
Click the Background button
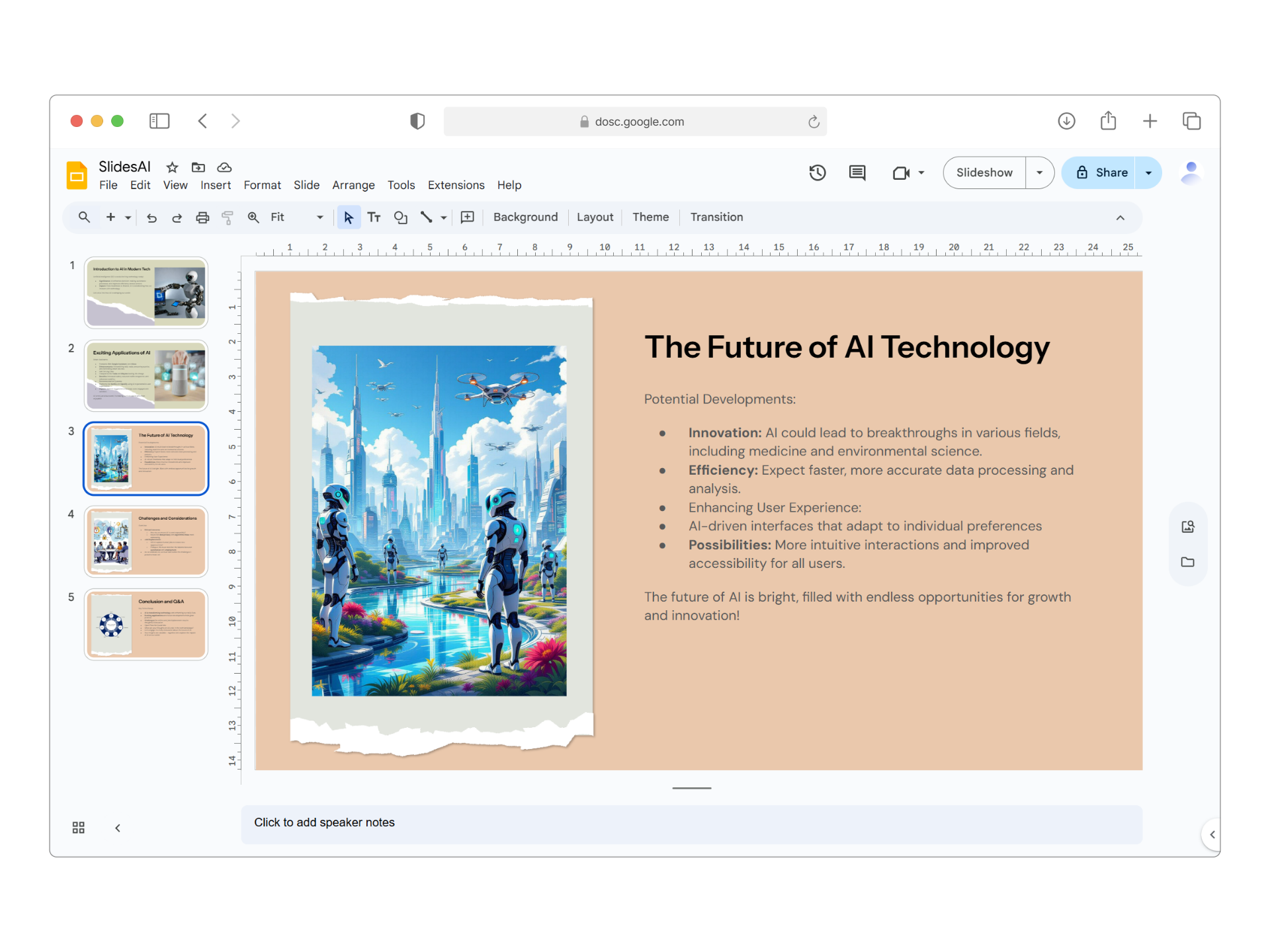525,217
